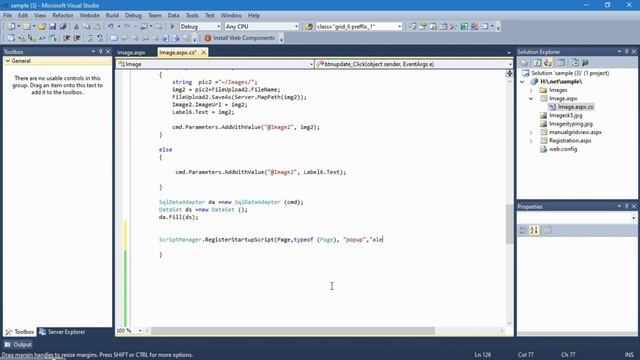The width and height of the screenshot is (640, 360).
Task: Switch to the Server Explorer tab
Action: (x=62, y=332)
